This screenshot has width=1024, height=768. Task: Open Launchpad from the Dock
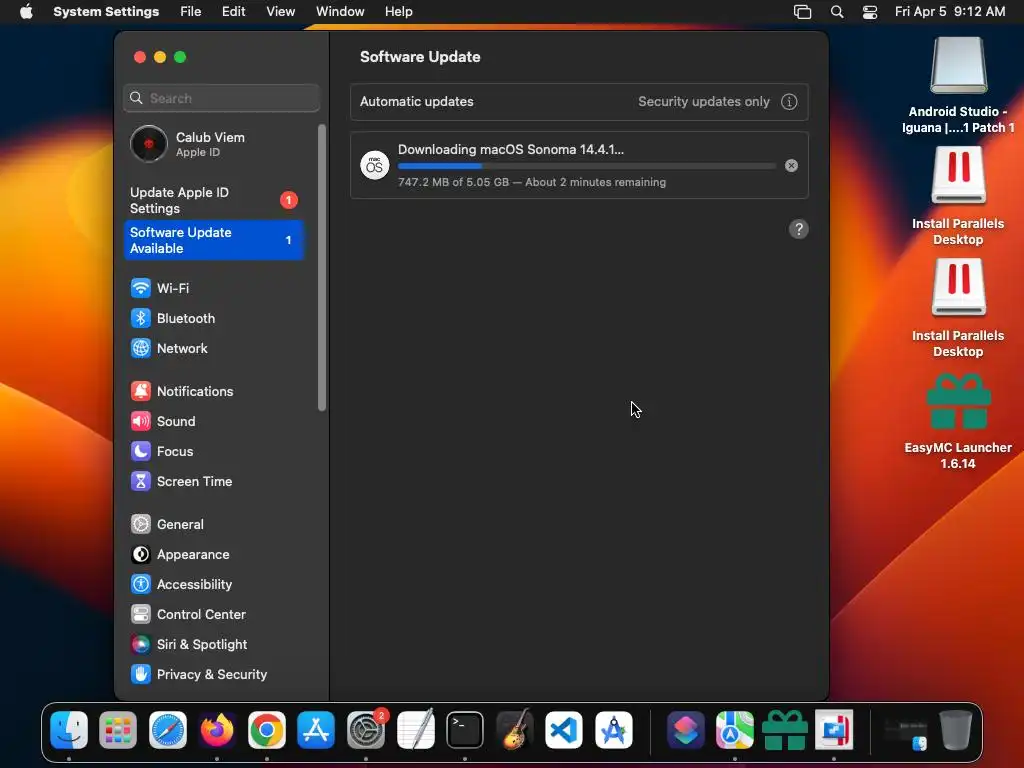(118, 729)
